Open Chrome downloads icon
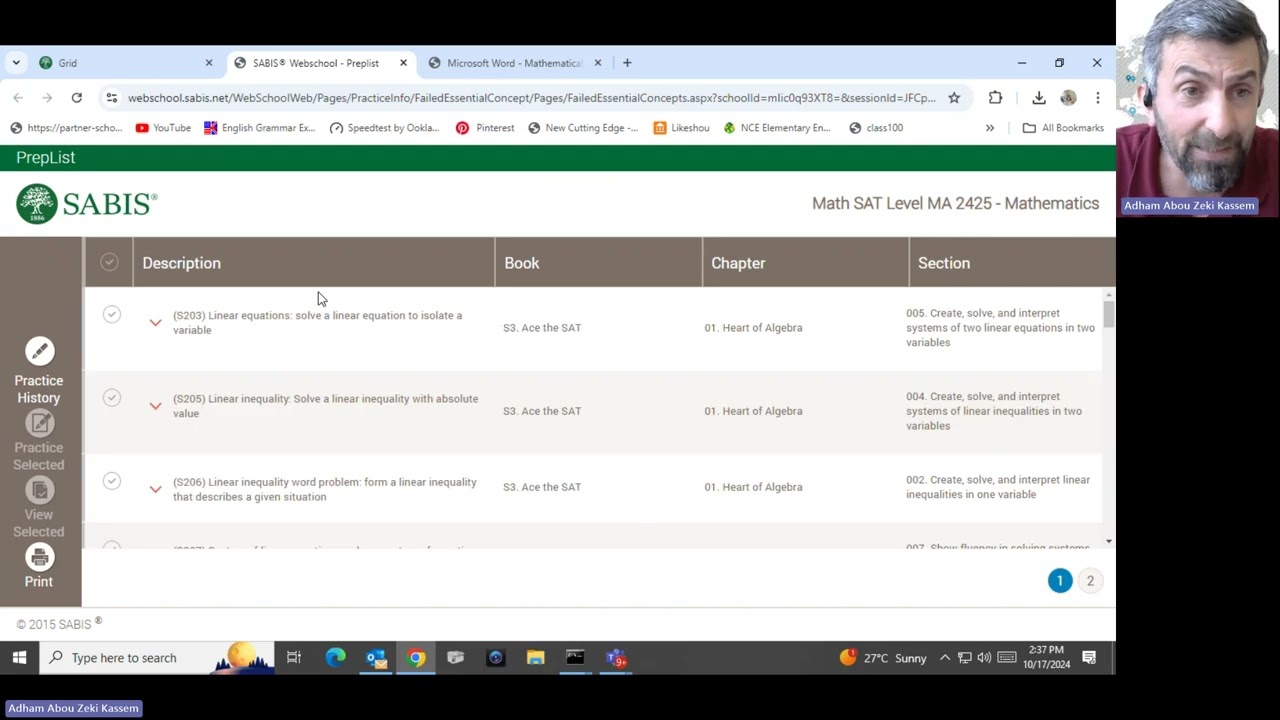Viewport: 1280px width, 720px height. [1039, 98]
